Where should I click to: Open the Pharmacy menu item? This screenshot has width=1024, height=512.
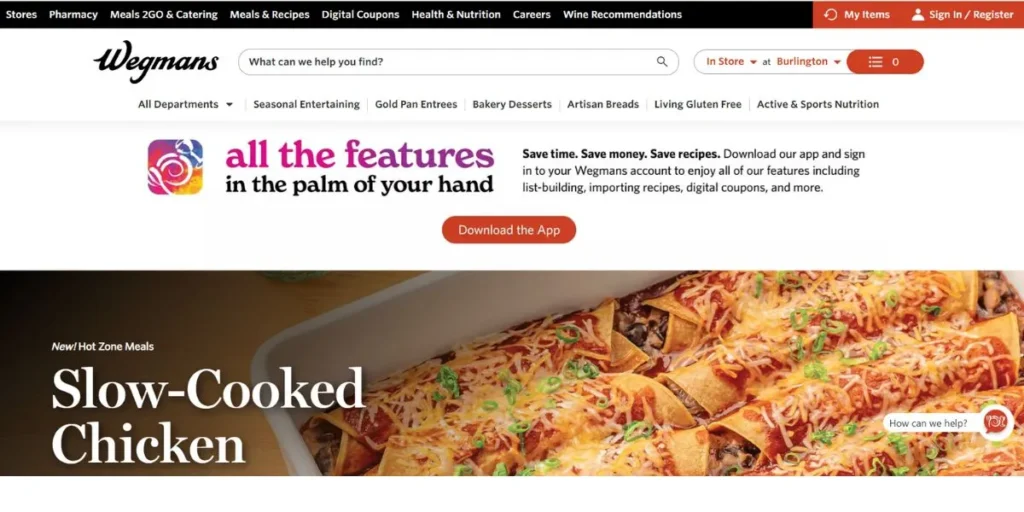(73, 14)
